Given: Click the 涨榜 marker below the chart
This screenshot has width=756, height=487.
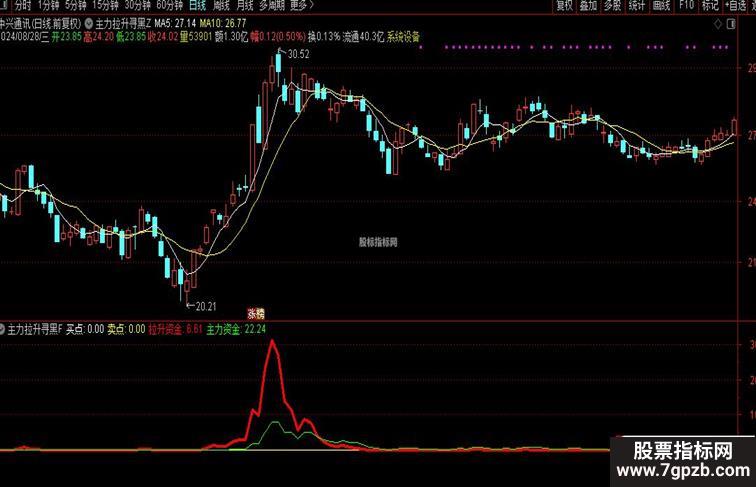Looking at the screenshot, I should [256, 314].
